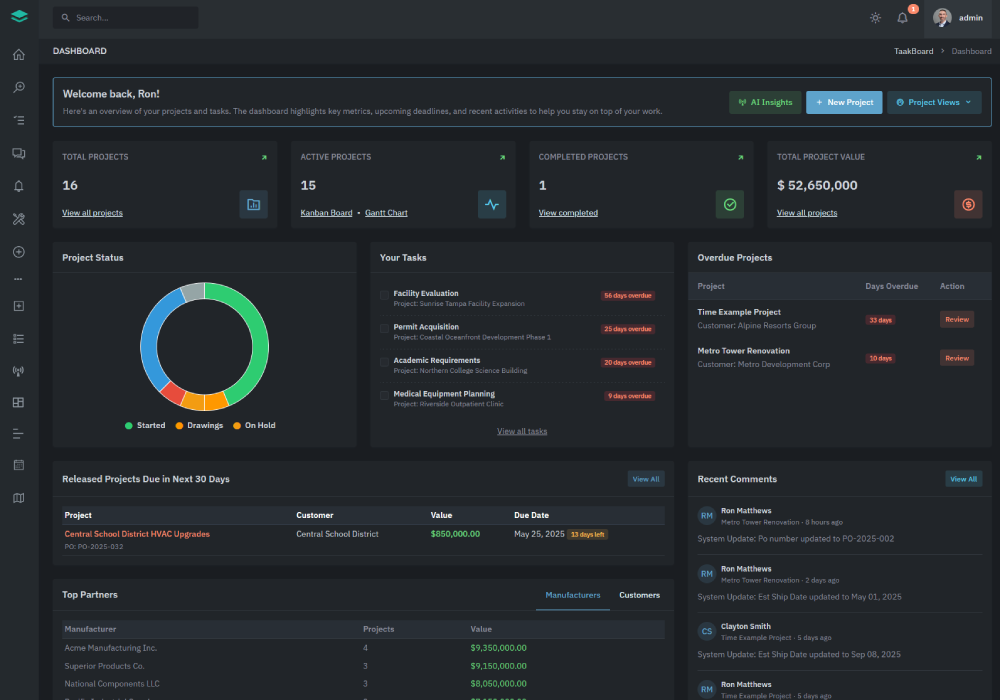Click the dollar icon on Total Project Value card
The image size is (1000, 700).
pos(968,205)
